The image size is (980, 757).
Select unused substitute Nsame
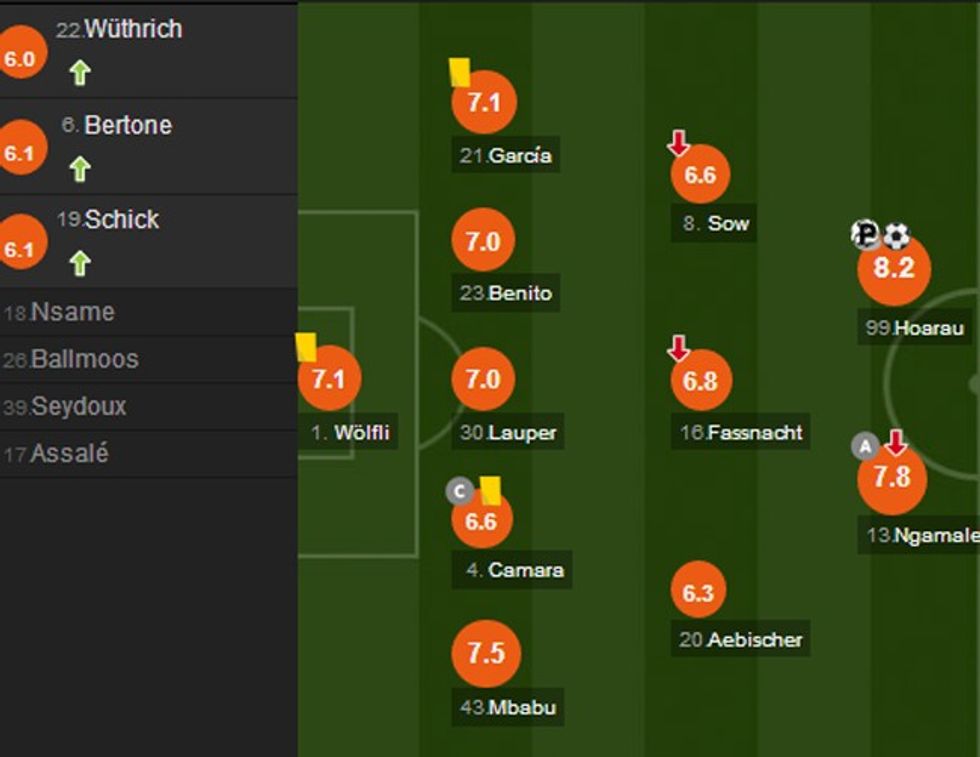(72, 312)
